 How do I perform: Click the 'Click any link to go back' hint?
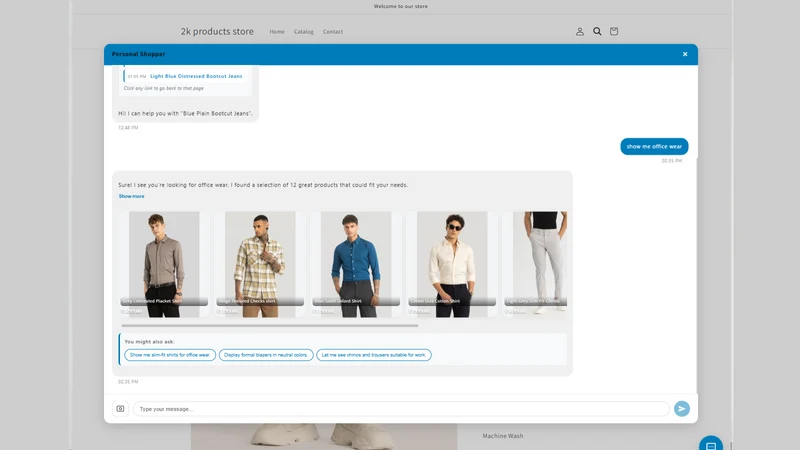[x=163, y=88]
